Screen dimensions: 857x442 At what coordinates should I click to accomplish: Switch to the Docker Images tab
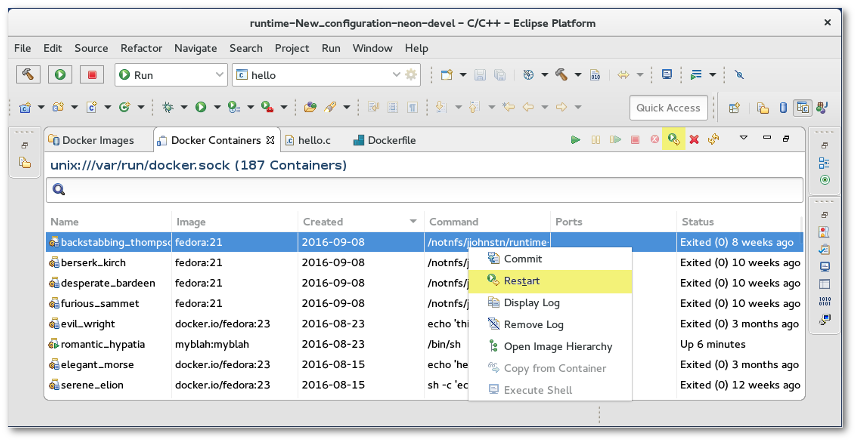pos(91,140)
